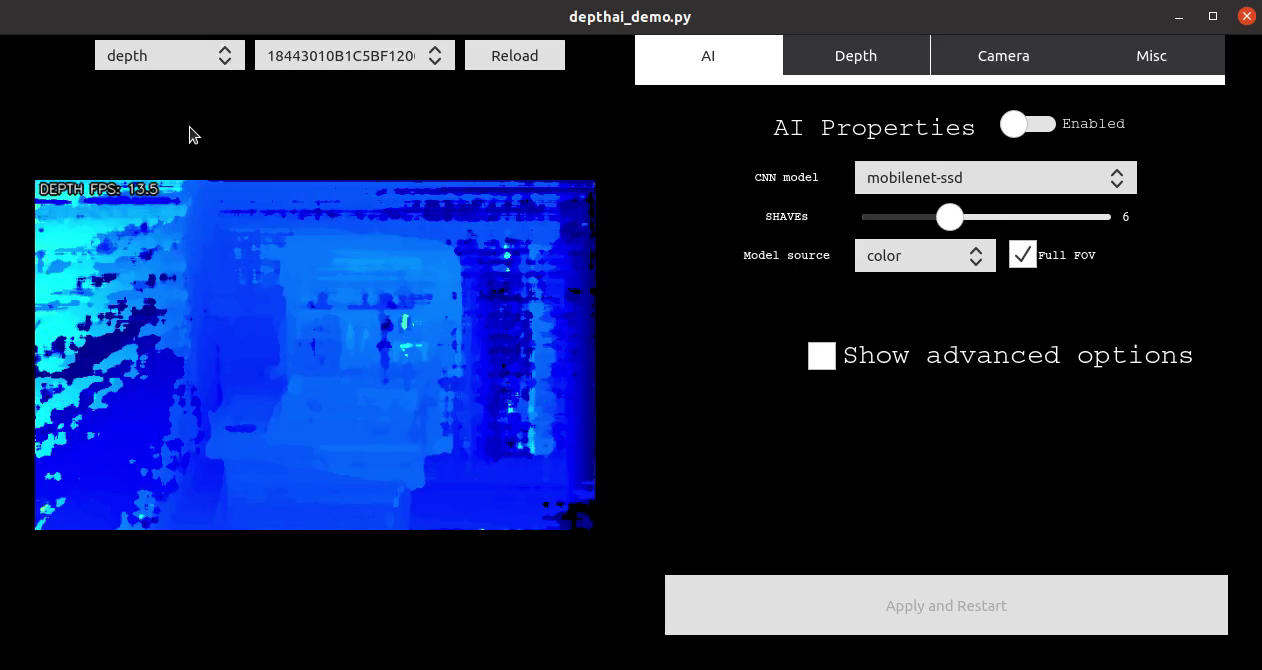
Task: Open the Misc tab
Action: [x=1151, y=56]
